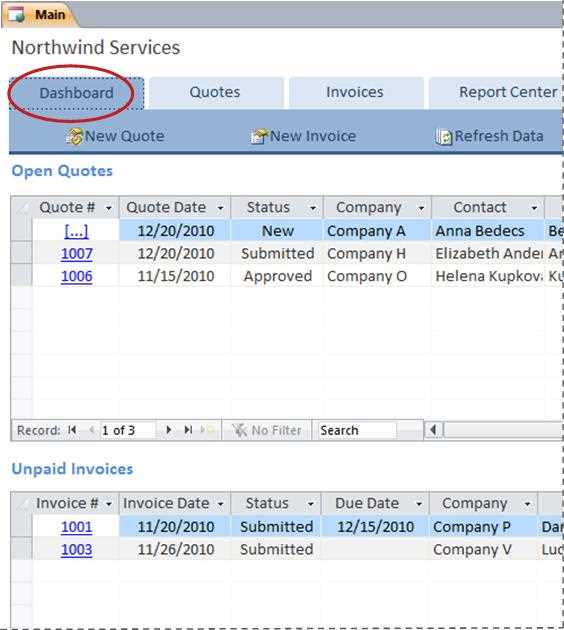Click the New Invoice icon
Screen dimensions: 564x630
point(259,137)
